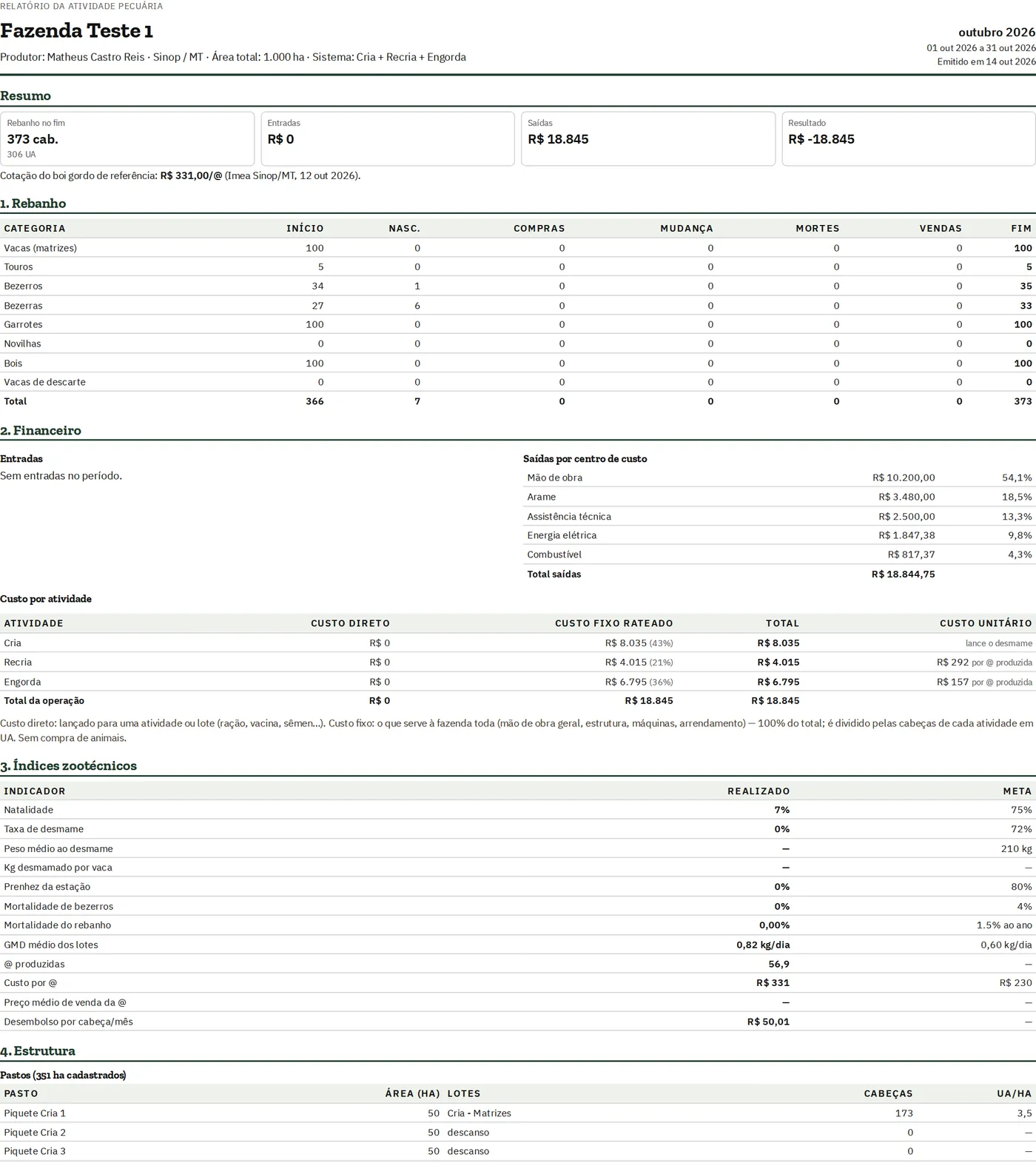Viewport: 1036px width, 1163px height.
Task: Click the Mão de obra cost row
Action: 779,478
